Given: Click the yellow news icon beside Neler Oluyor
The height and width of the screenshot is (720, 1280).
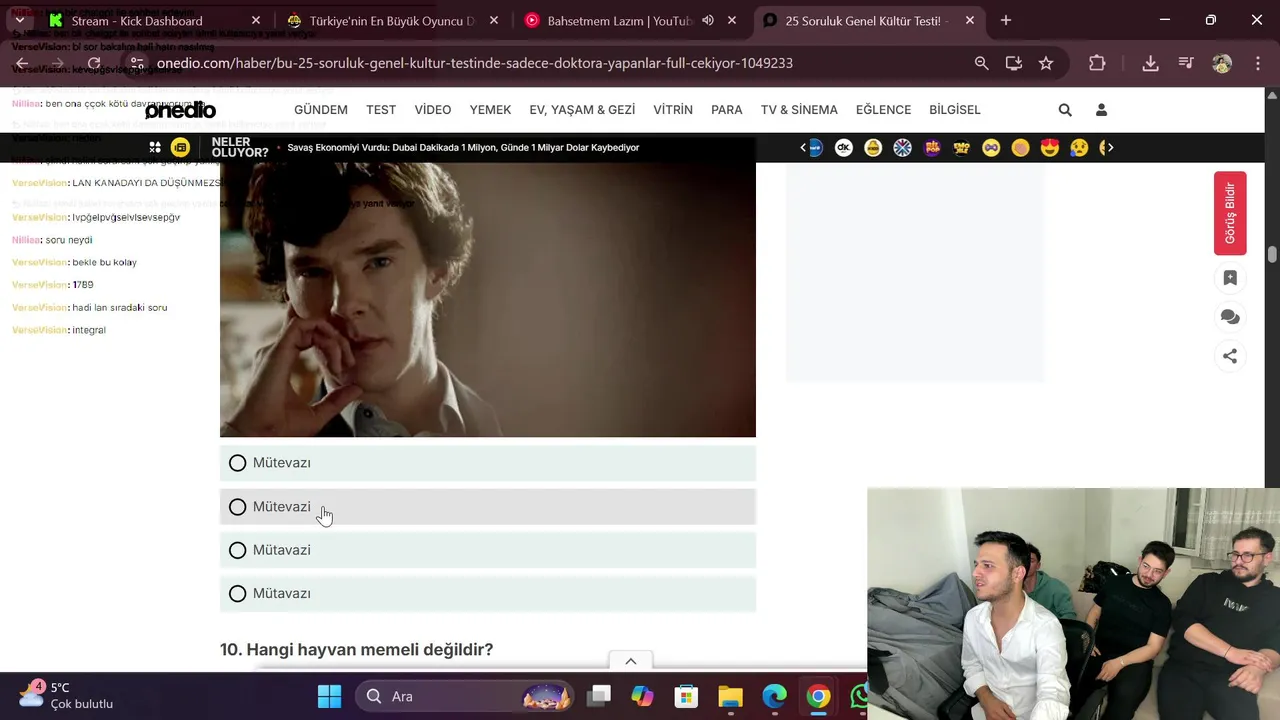Looking at the screenshot, I should coord(180,147).
